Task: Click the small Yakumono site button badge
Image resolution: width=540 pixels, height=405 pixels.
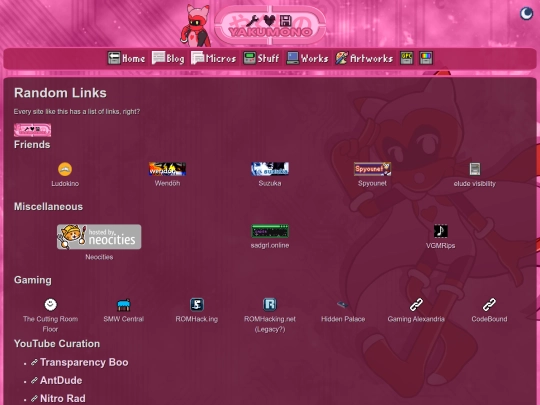Action: 32,130
